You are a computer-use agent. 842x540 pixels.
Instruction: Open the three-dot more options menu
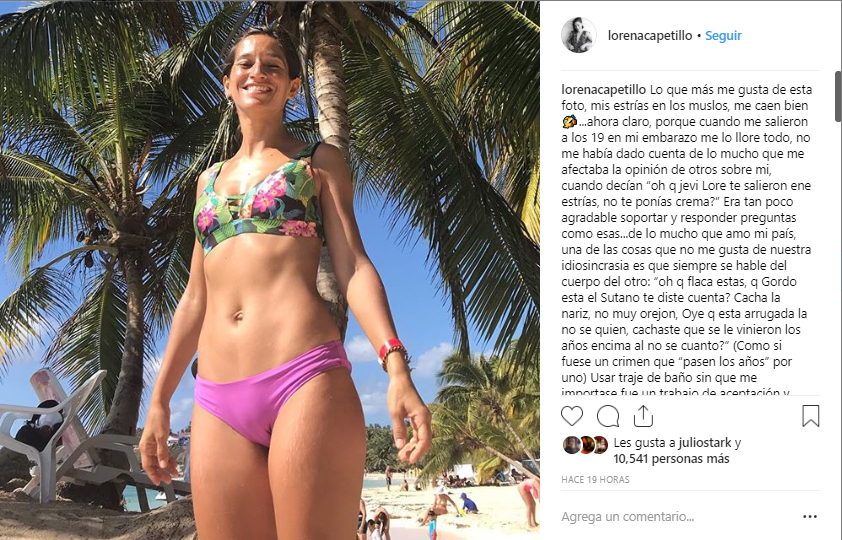810,516
